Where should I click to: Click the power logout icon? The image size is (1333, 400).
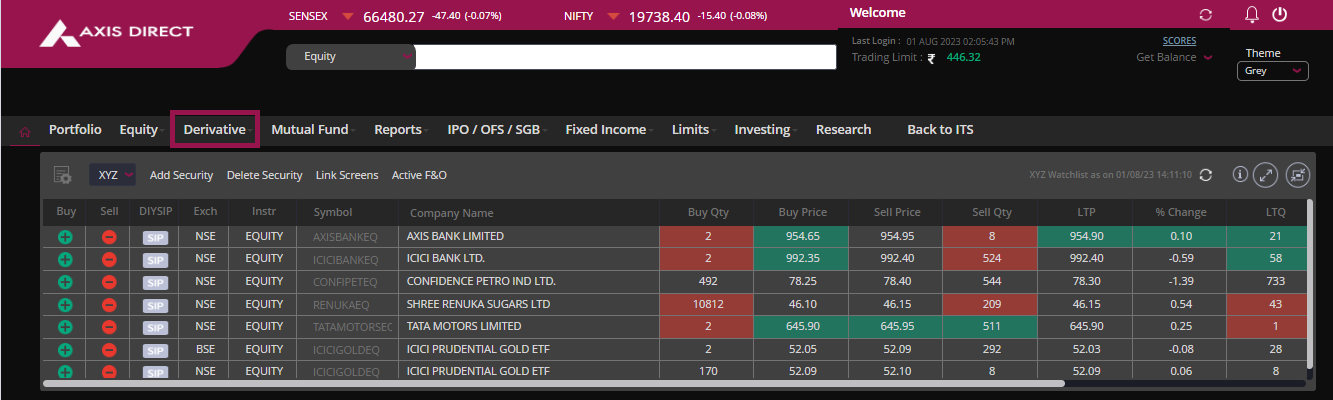click(x=1279, y=15)
